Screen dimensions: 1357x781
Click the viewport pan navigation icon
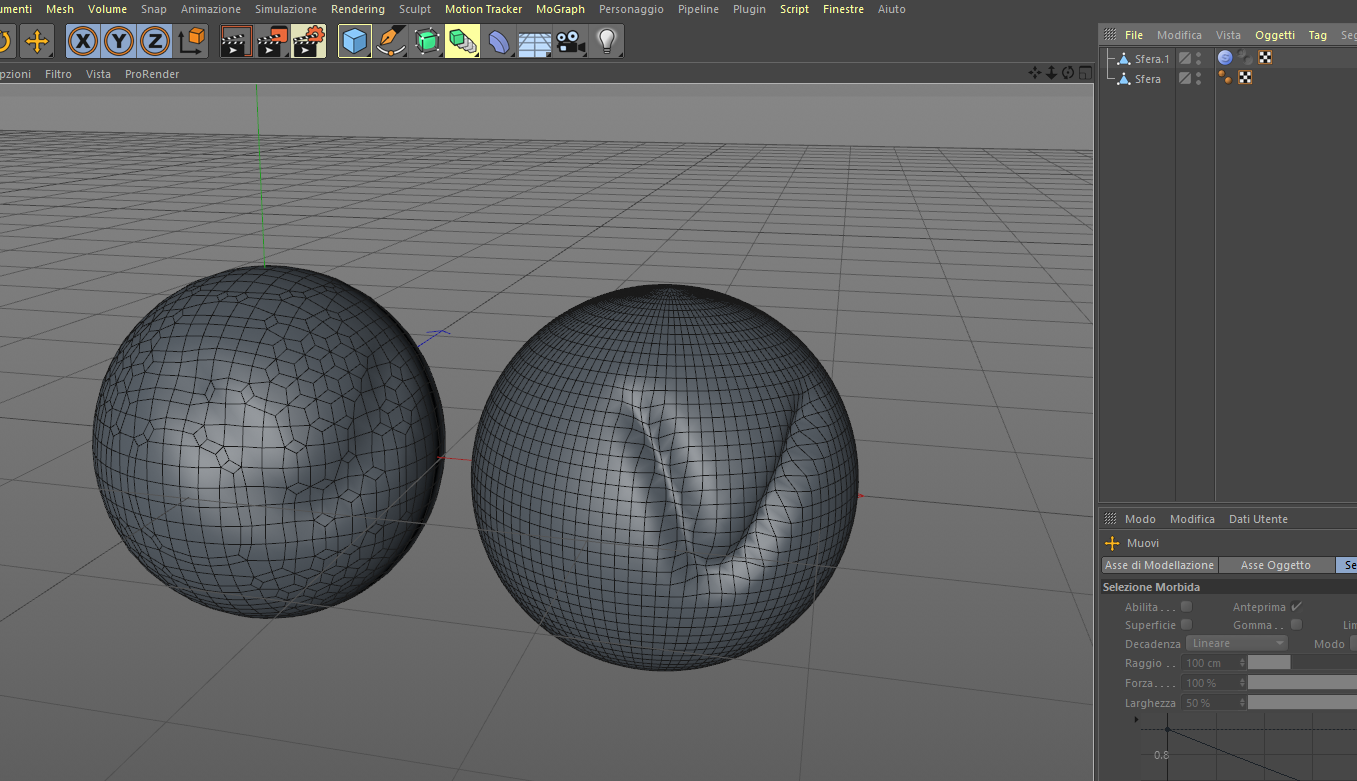coord(1035,73)
